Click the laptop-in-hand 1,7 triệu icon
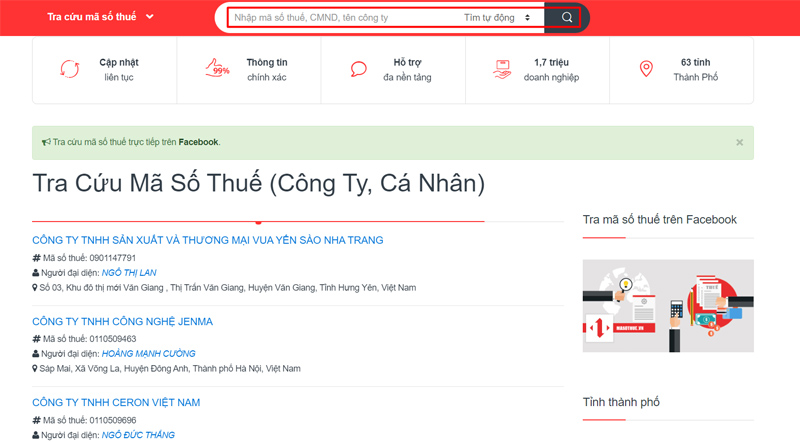This screenshot has width=800, height=442. (x=502, y=69)
